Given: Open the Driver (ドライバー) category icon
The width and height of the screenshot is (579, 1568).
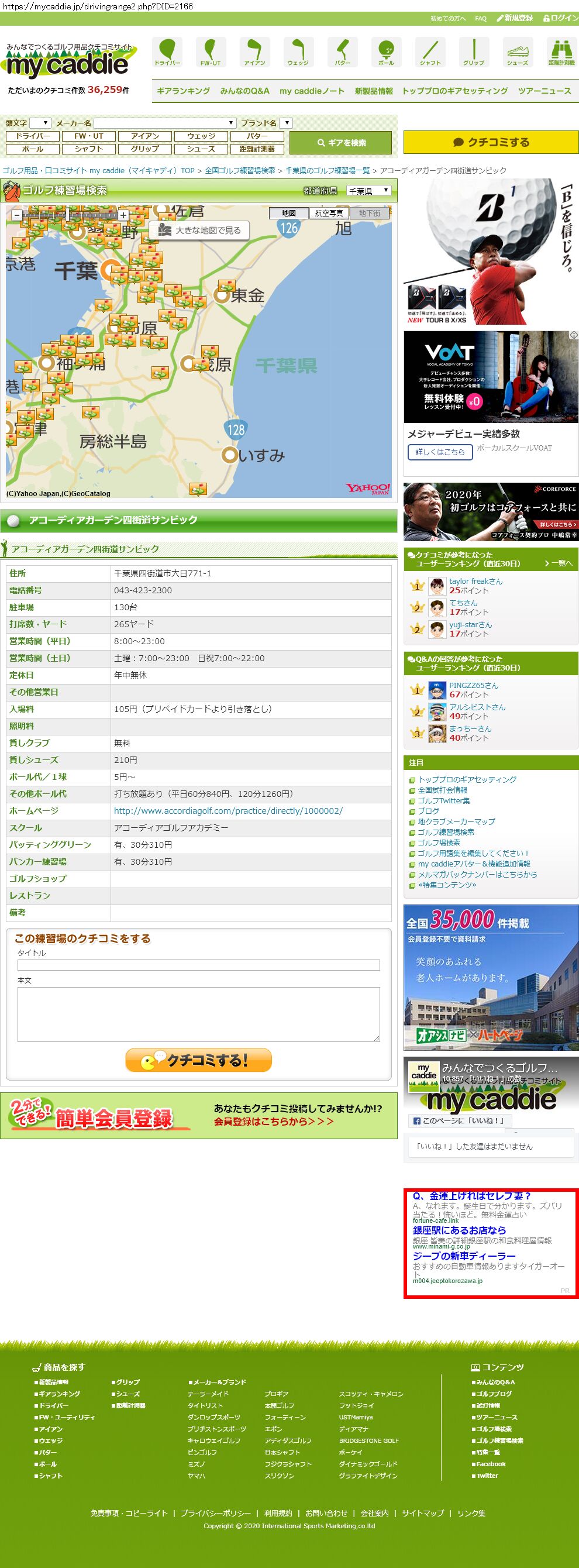Looking at the screenshot, I should point(167,51).
